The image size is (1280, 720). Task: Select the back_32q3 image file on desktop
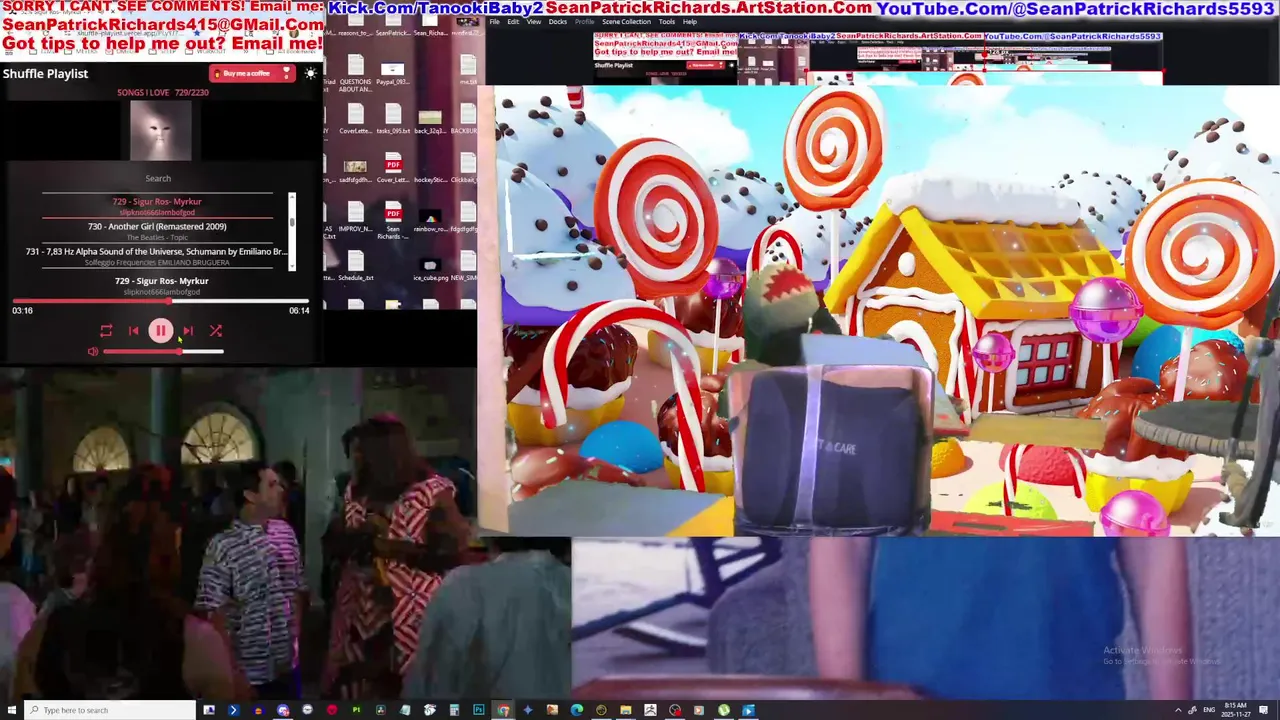pyautogui.click(x=430, y=120)
